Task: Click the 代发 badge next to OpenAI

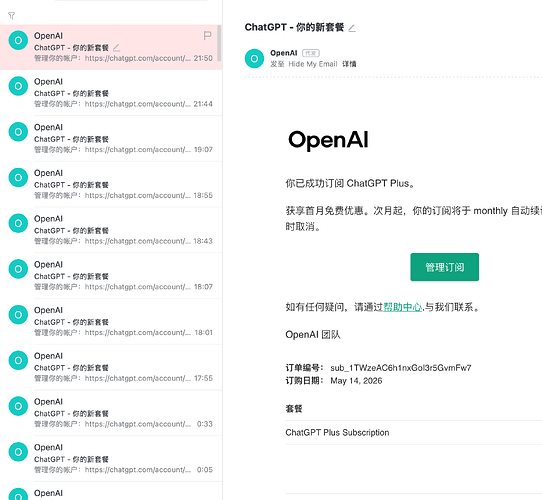Action: pyautogui.click(x=311, y=53)
